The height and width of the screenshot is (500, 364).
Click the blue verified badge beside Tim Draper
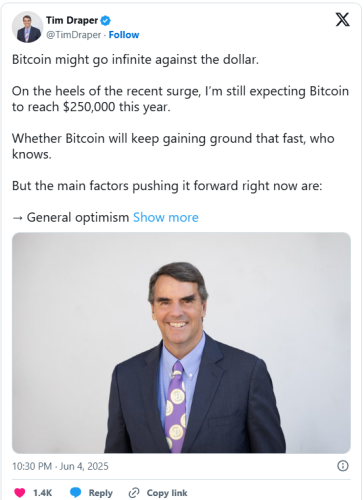pyautogui.click(x=105, y=21)
